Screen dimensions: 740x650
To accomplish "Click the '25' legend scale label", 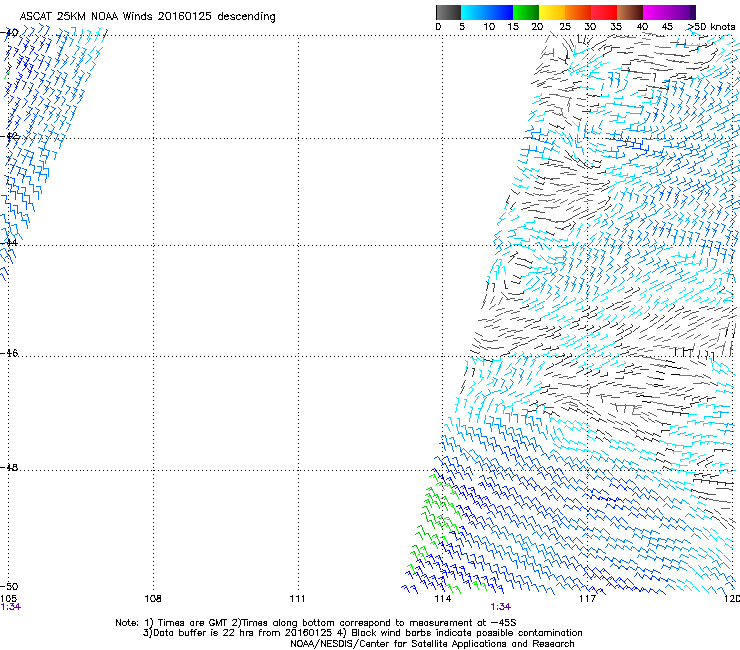I will [564, 26].
